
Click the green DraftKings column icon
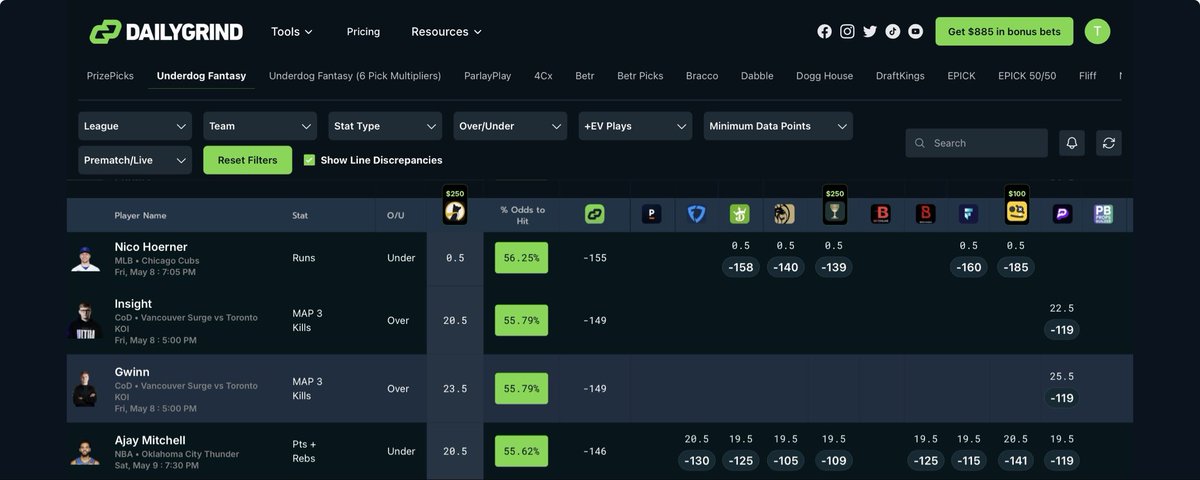740,214
